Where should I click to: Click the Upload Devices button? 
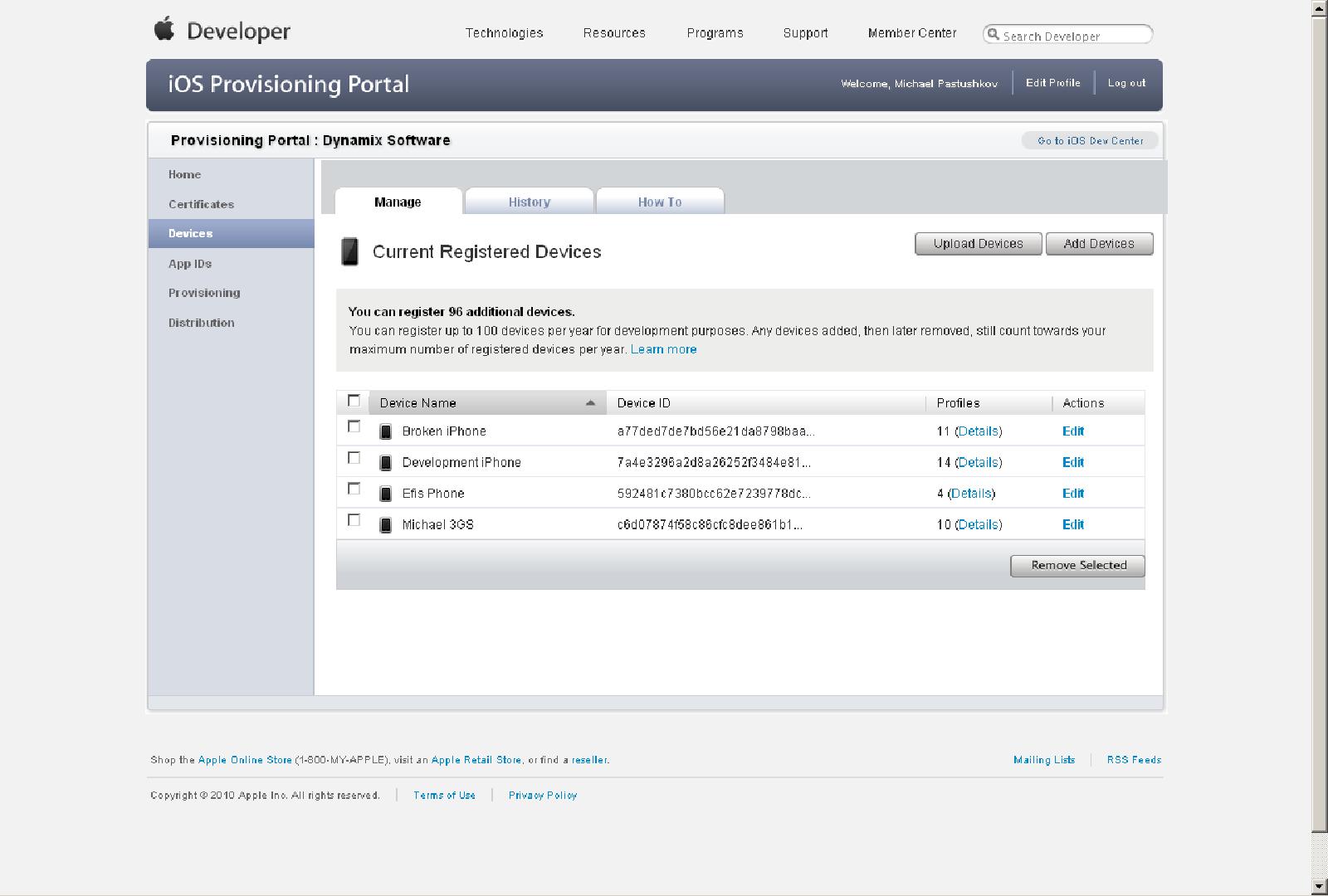pos(978,244)
